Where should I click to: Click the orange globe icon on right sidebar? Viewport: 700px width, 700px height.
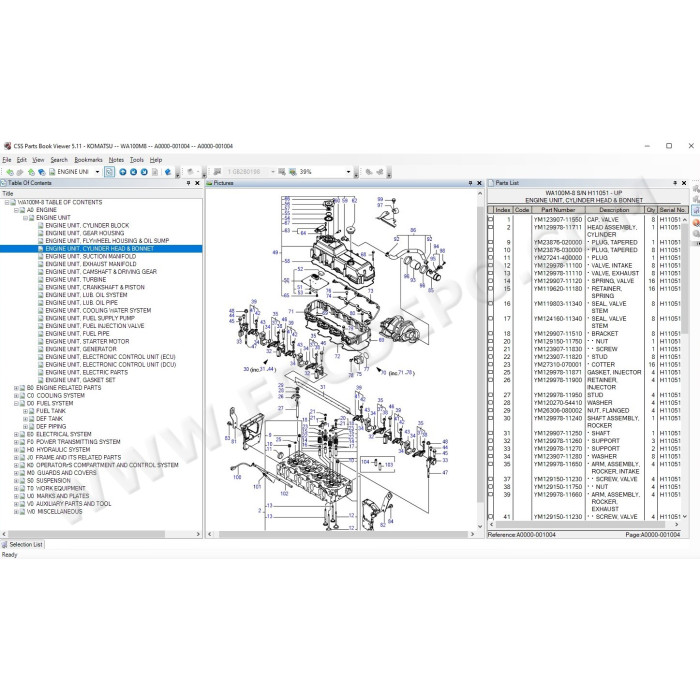(696, 222)
